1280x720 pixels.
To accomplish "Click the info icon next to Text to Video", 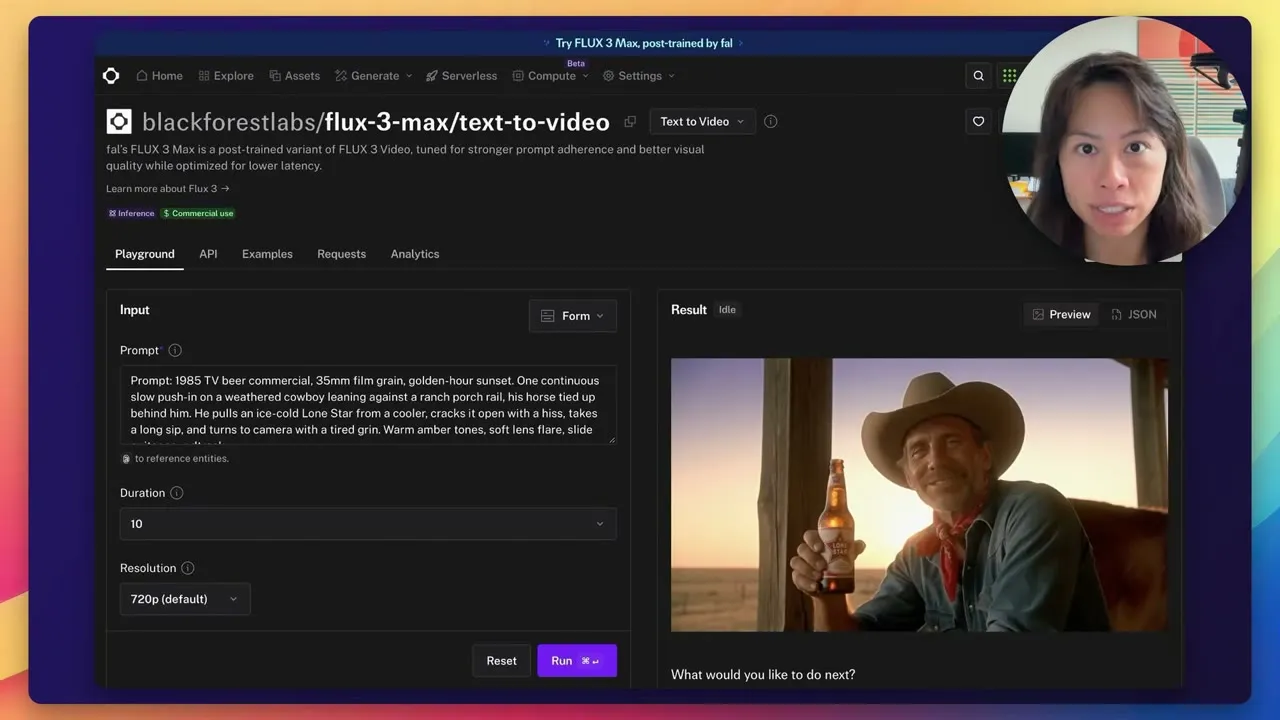I will tap(771, 122).
